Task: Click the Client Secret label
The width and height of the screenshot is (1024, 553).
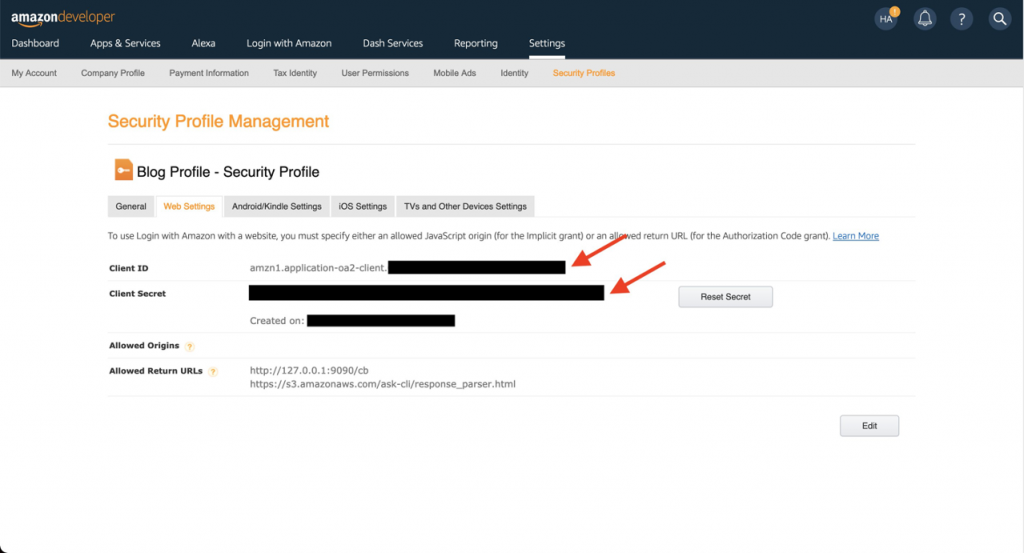Action: pyautogui.click(x=137, y=294)
